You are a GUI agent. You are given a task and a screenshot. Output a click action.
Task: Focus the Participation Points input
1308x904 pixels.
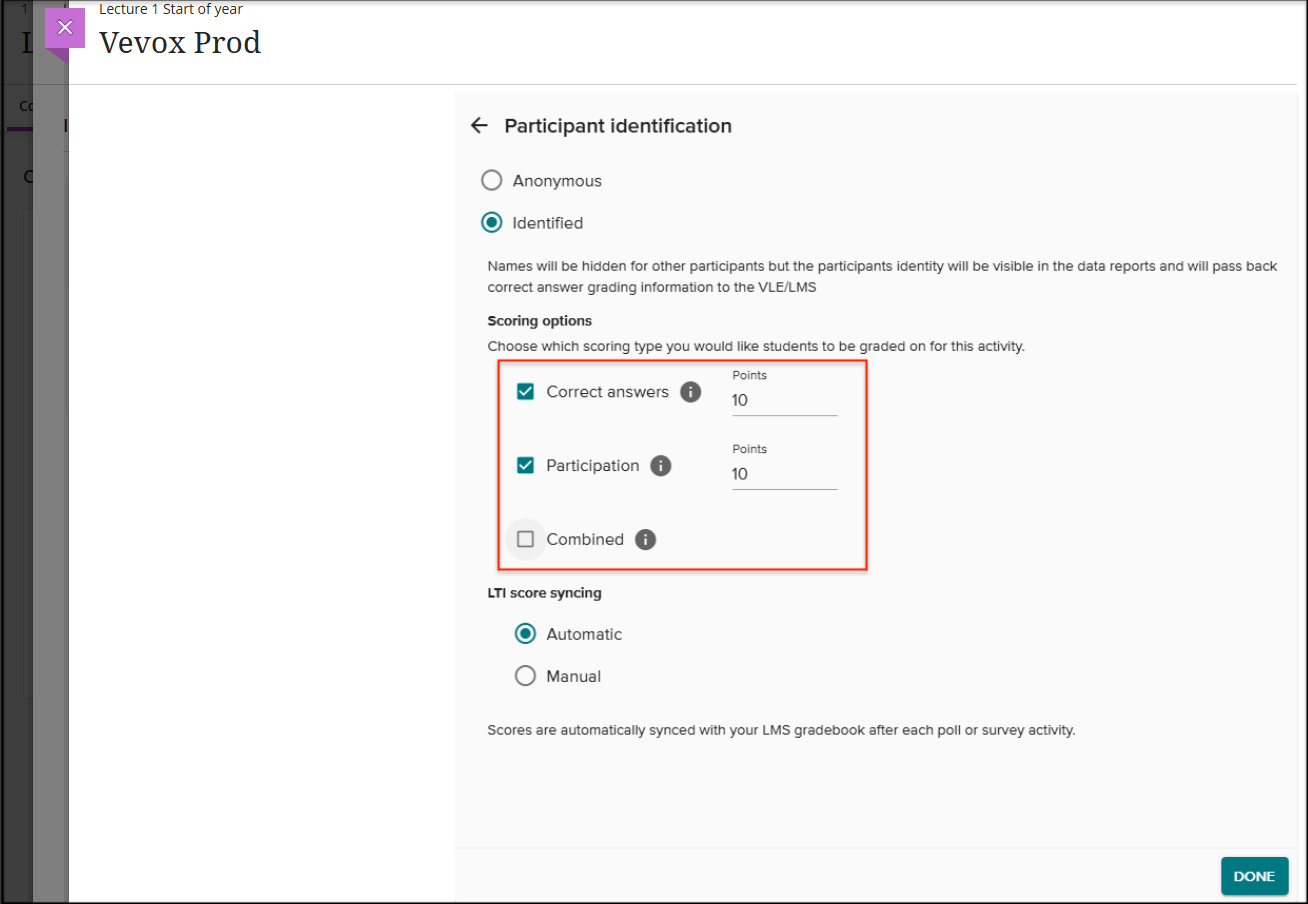pyautogui.click(x=784, y=475)
